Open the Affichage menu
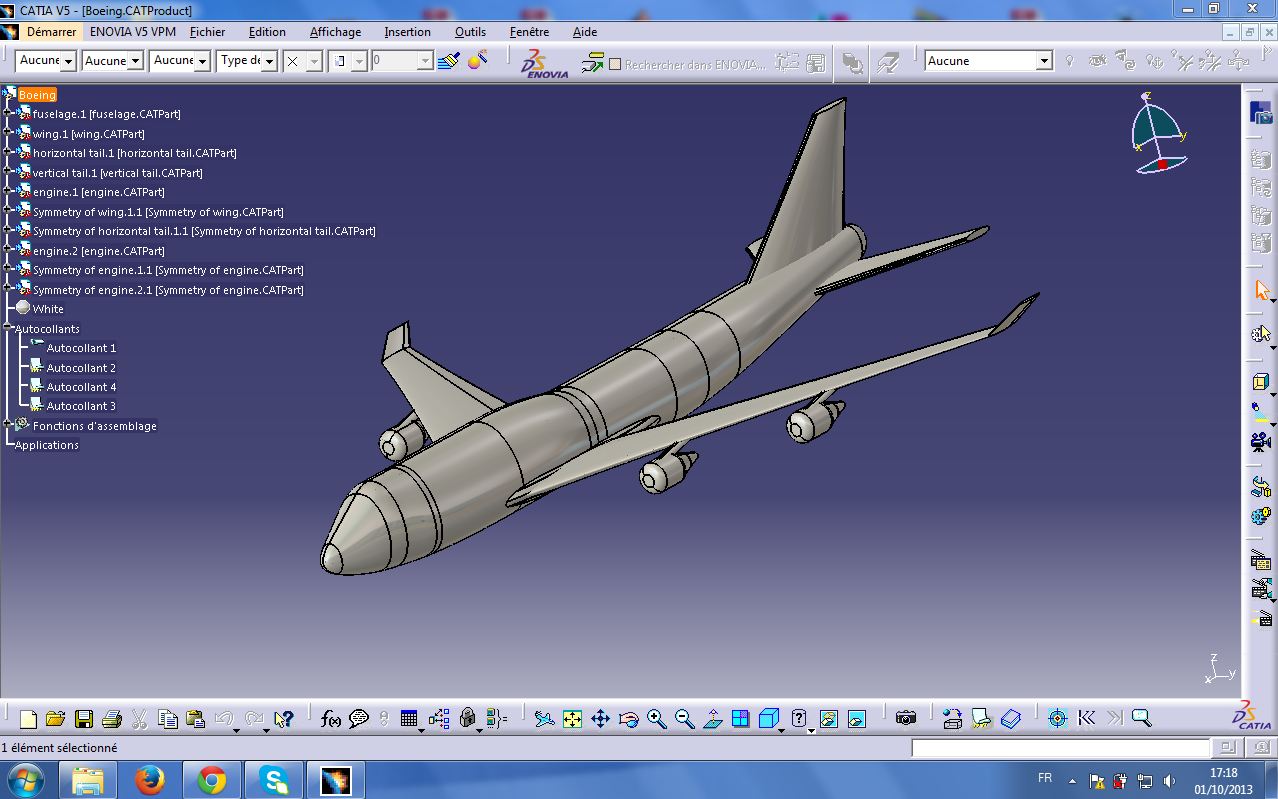1278x799 pixels. (x=335, y=32)
